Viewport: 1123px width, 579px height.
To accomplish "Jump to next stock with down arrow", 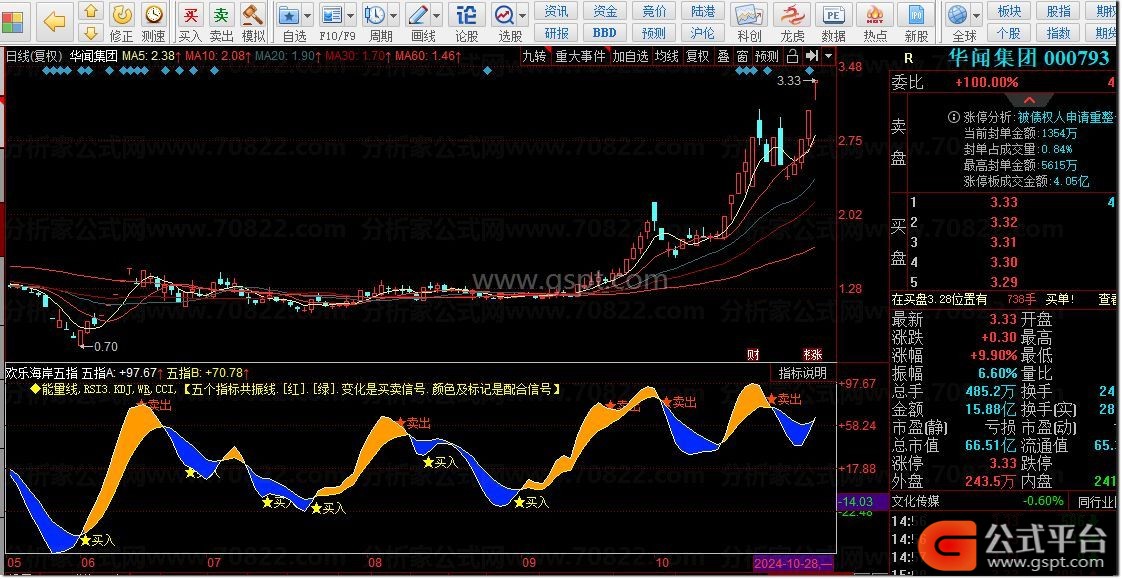I will 90,33.
